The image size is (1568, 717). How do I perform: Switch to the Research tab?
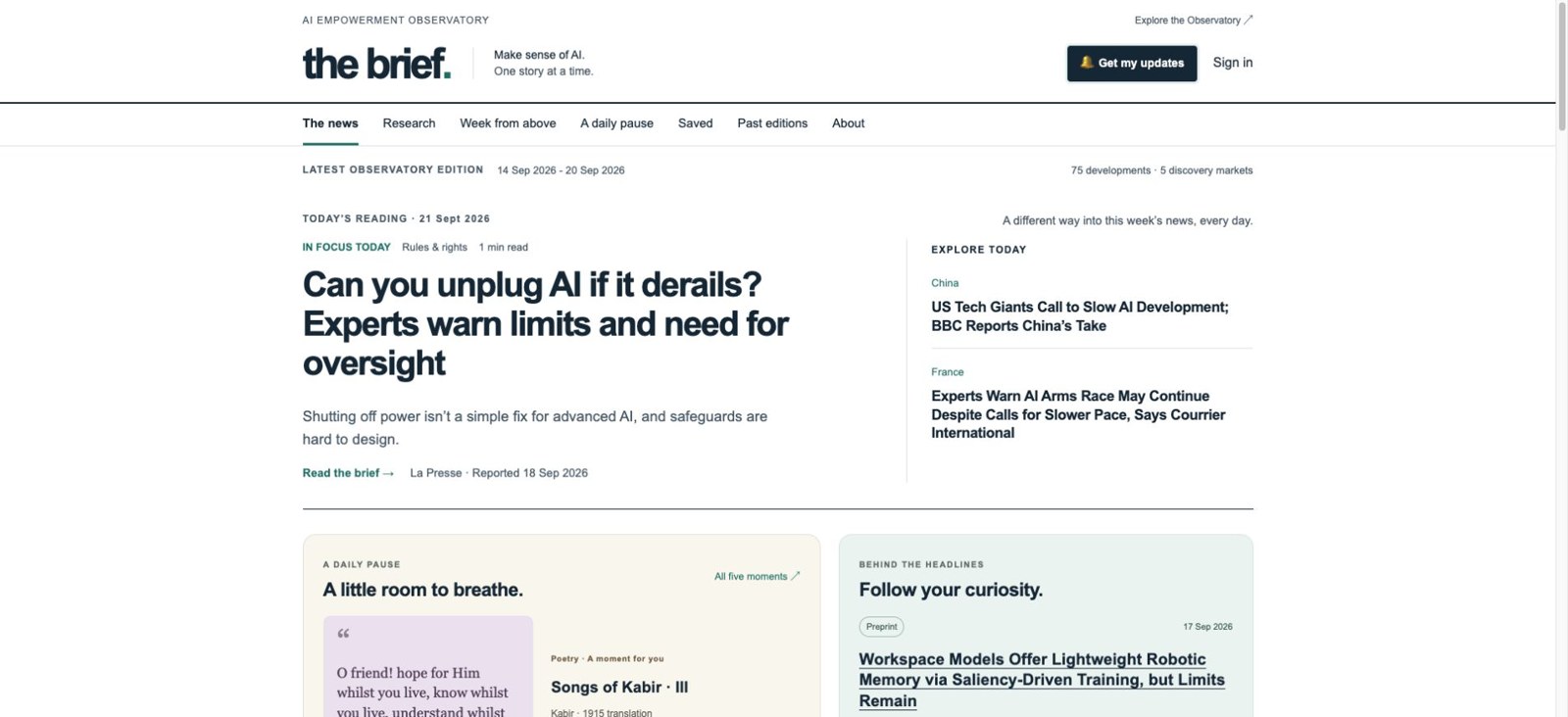click(409, 123)
